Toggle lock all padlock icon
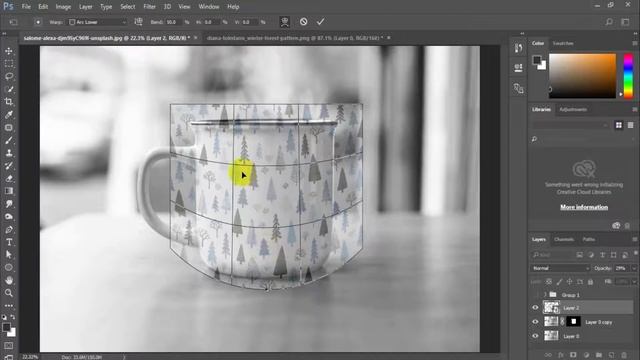 [x=590, y=282]
